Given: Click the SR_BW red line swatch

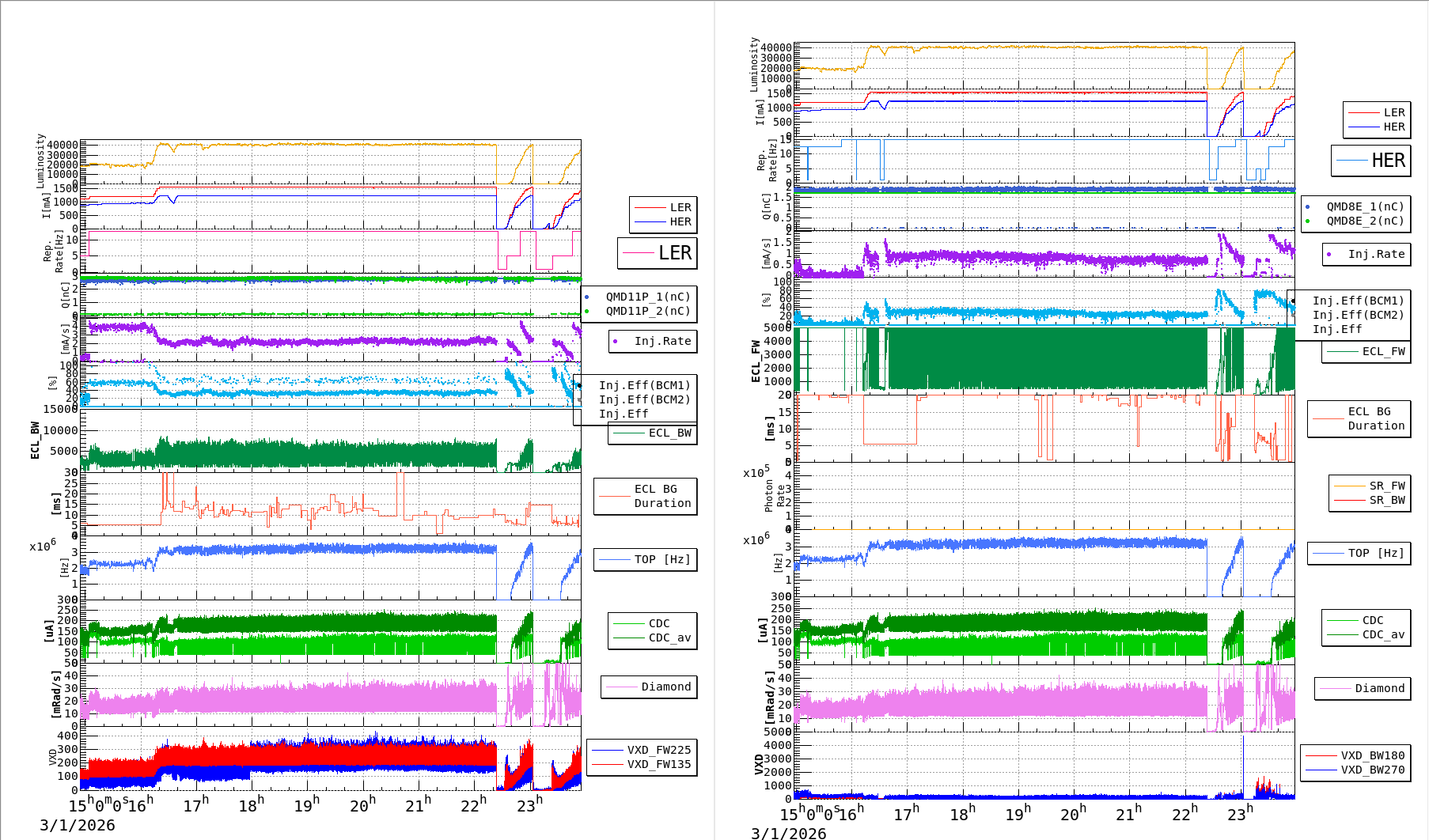Looking at the screenshot, I should (1349, 500).
